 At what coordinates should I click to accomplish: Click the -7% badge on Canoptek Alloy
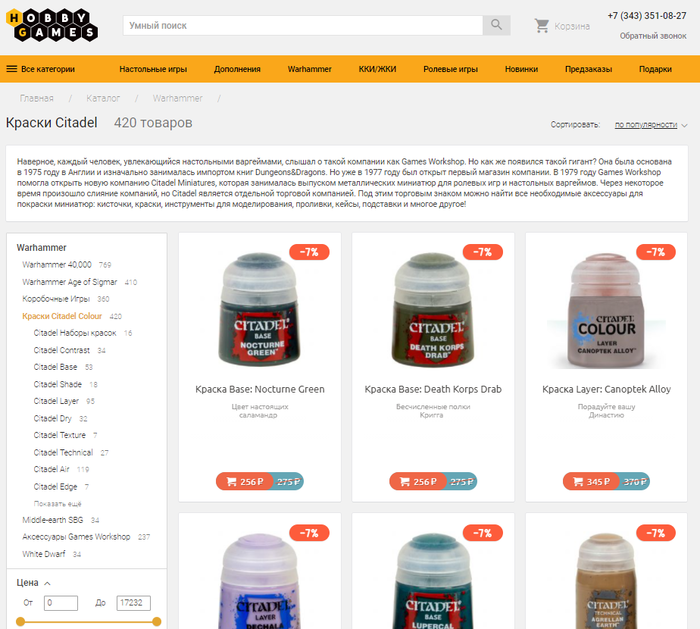point(655,252)
